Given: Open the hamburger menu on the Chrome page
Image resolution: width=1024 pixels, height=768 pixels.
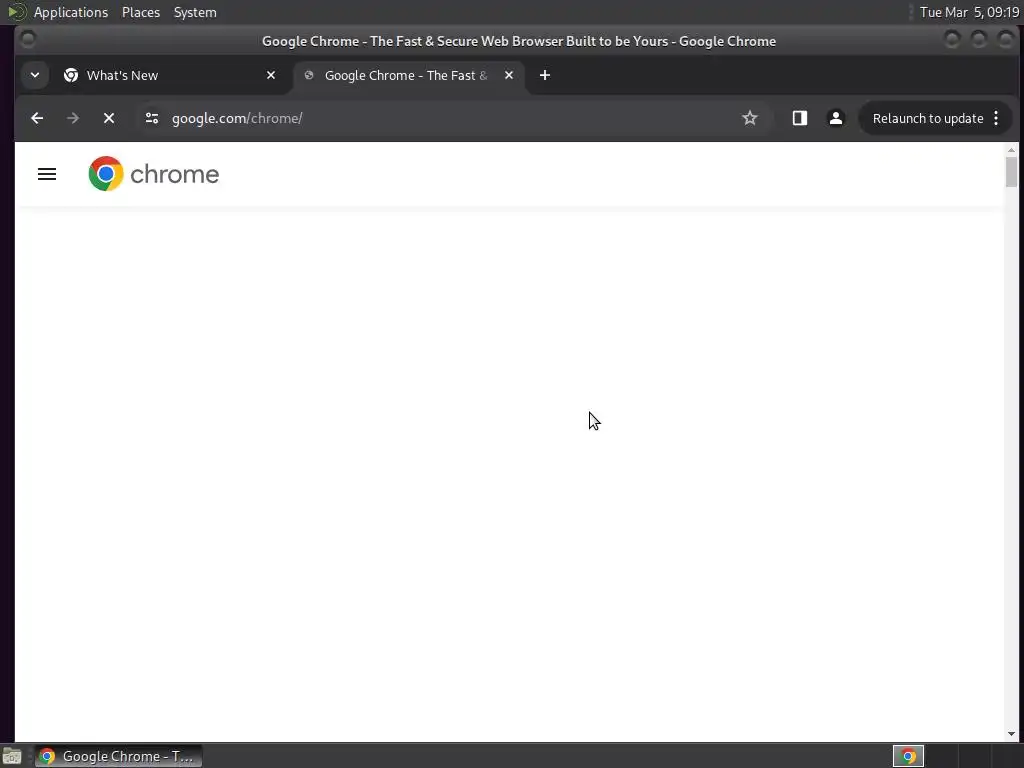Looking at the screenshot, I should [47, 174].
